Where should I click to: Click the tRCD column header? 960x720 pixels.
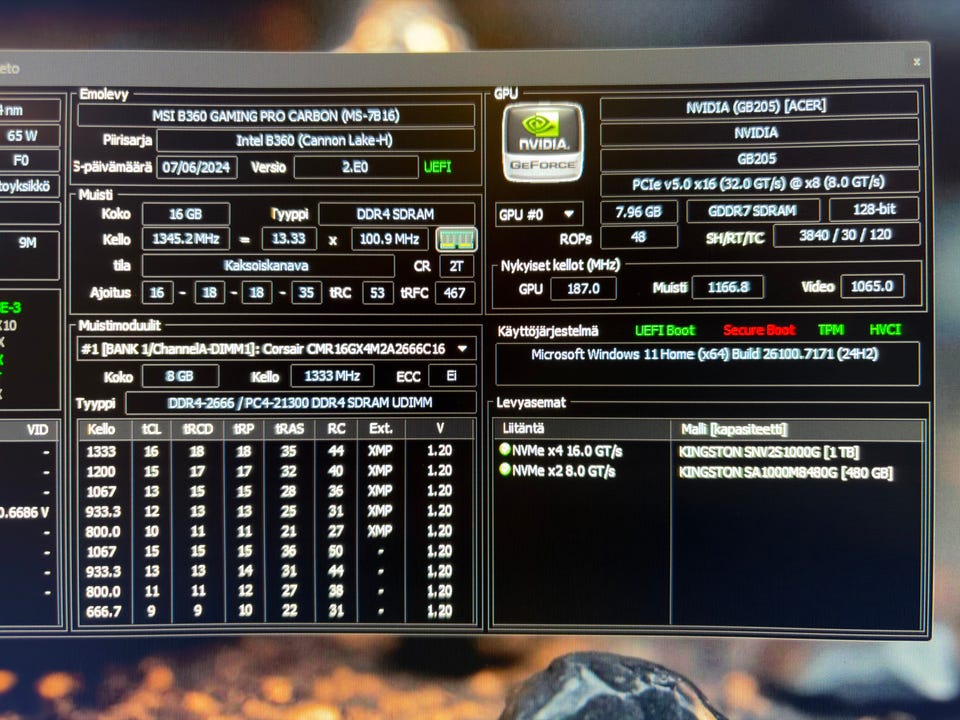click(x=198, y=429)
